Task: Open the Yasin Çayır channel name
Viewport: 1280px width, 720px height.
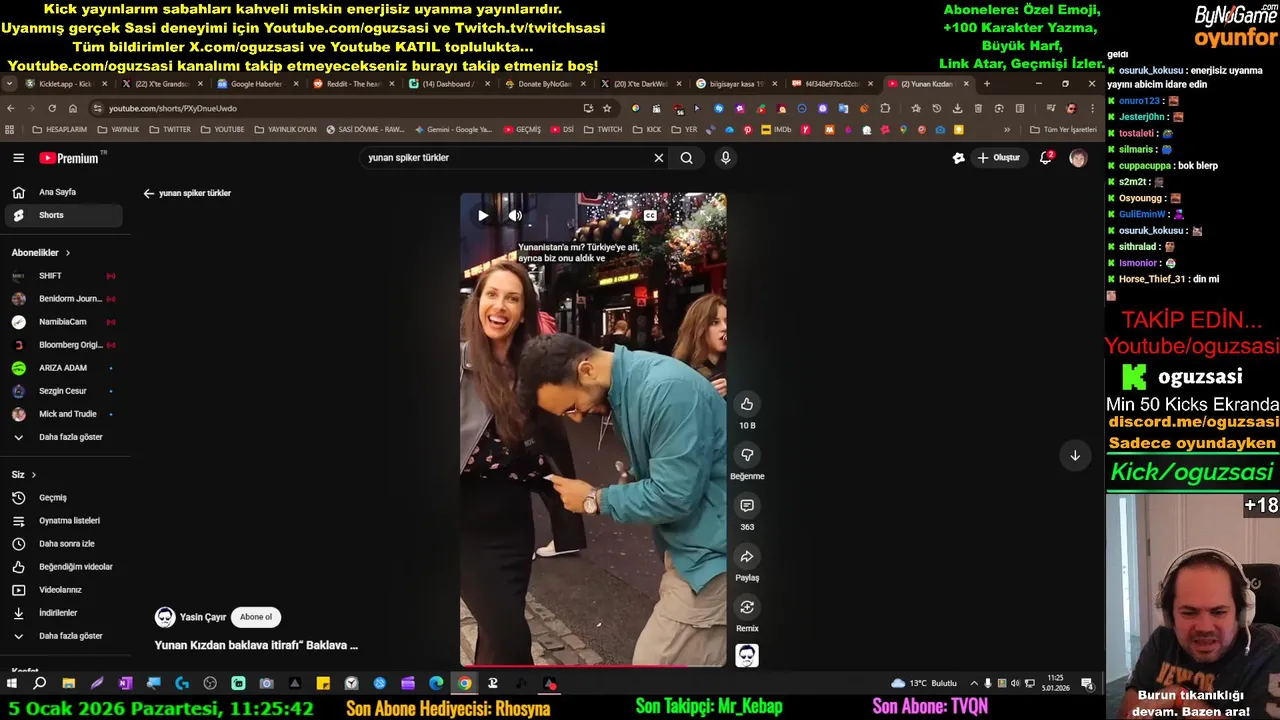Action: pyautogui.click(x=203, y=618)
